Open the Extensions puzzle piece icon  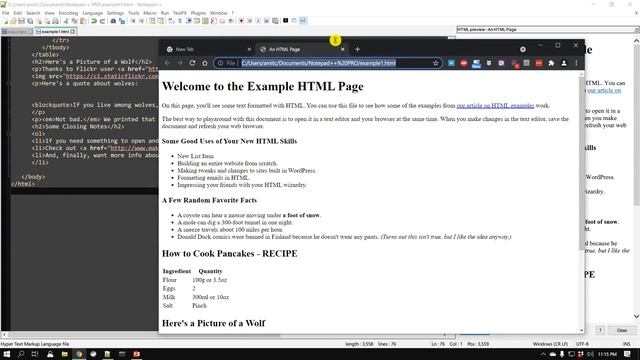click(551, 63)
